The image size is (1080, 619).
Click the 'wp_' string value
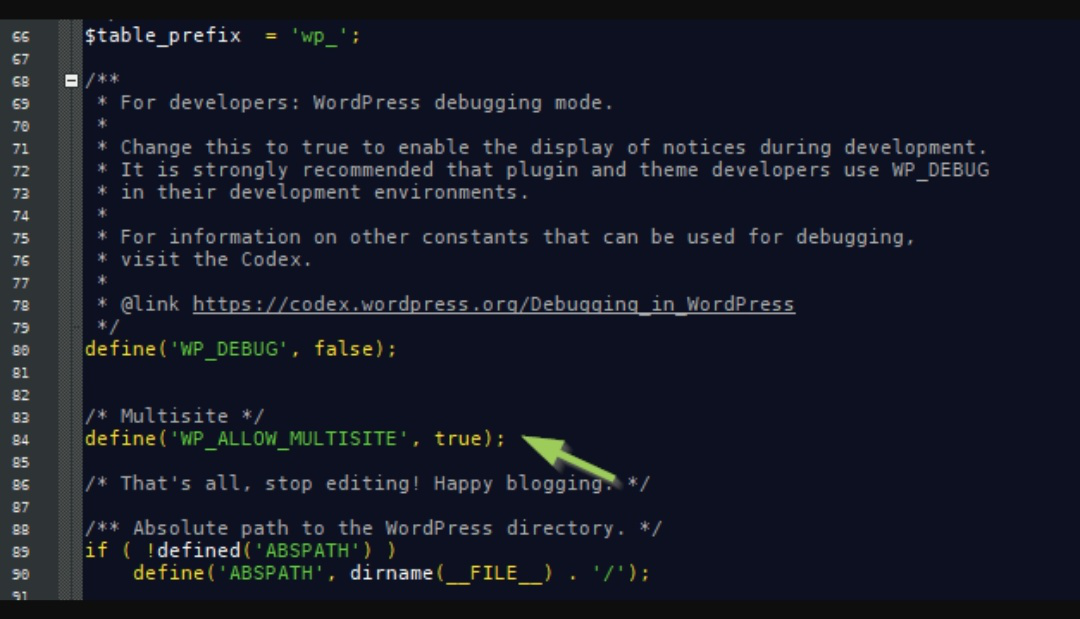coord(319,36)
